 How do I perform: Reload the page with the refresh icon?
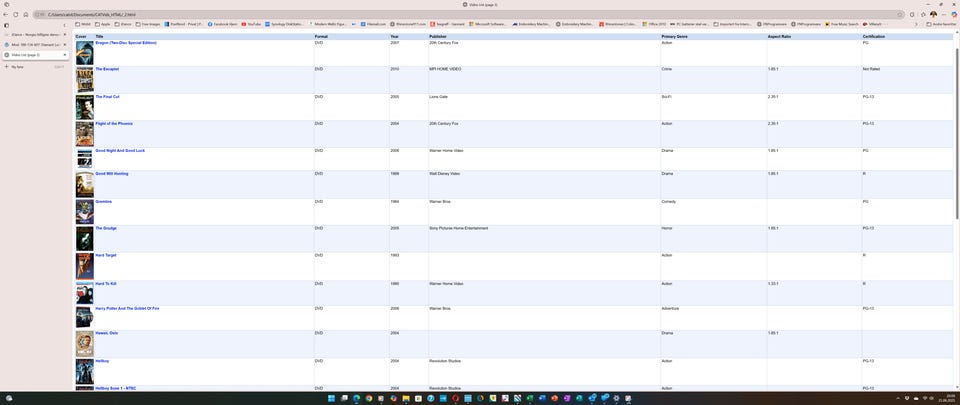tap(16, 14)
